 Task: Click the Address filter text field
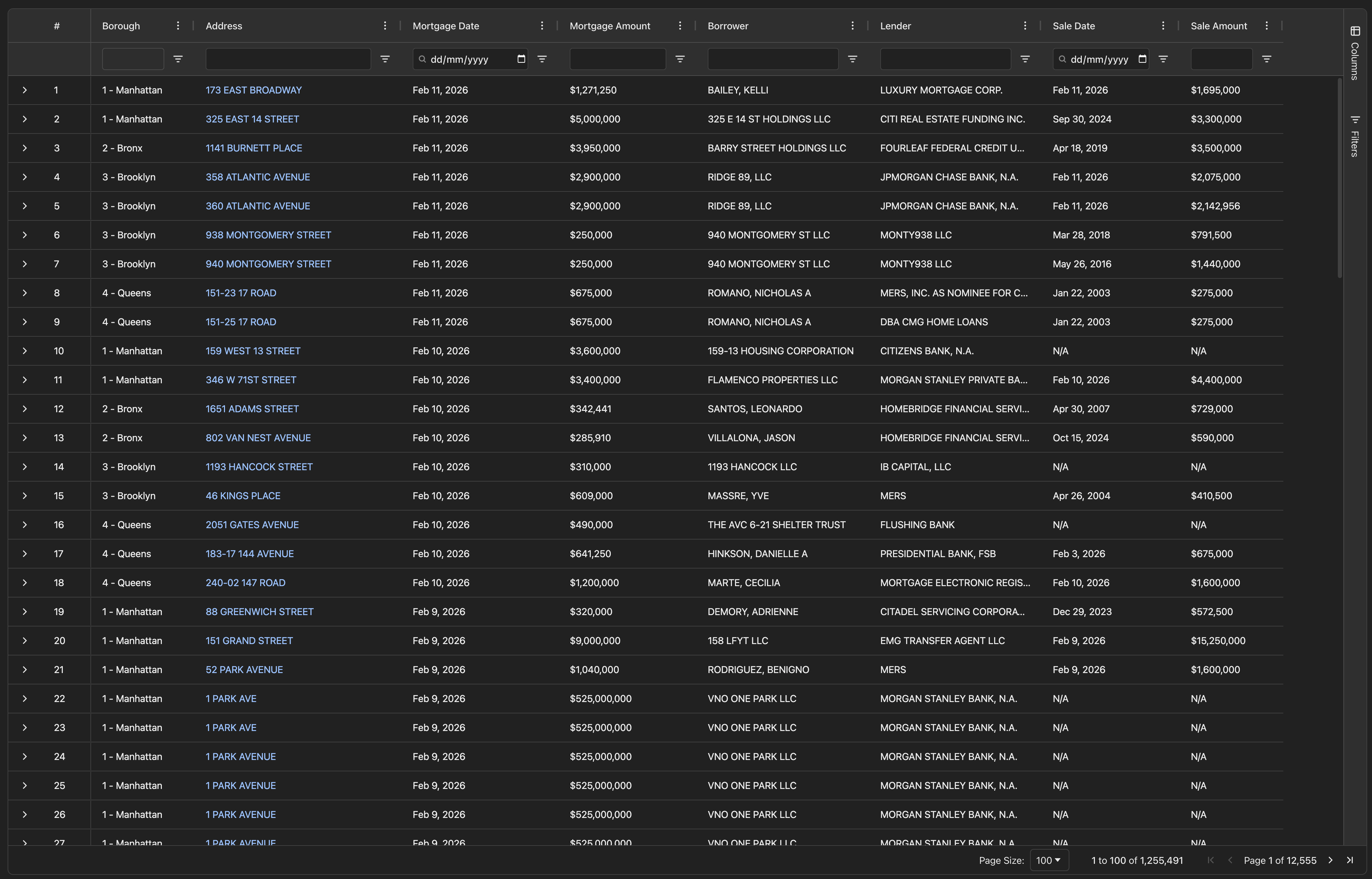click(x=288, y=59)
